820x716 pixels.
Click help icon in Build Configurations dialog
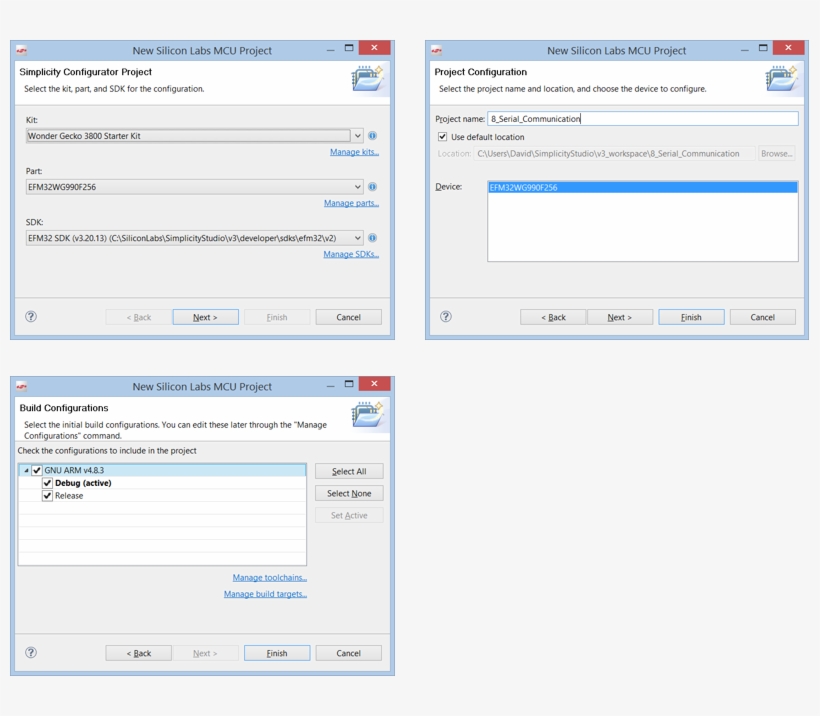tap(31, 652)
